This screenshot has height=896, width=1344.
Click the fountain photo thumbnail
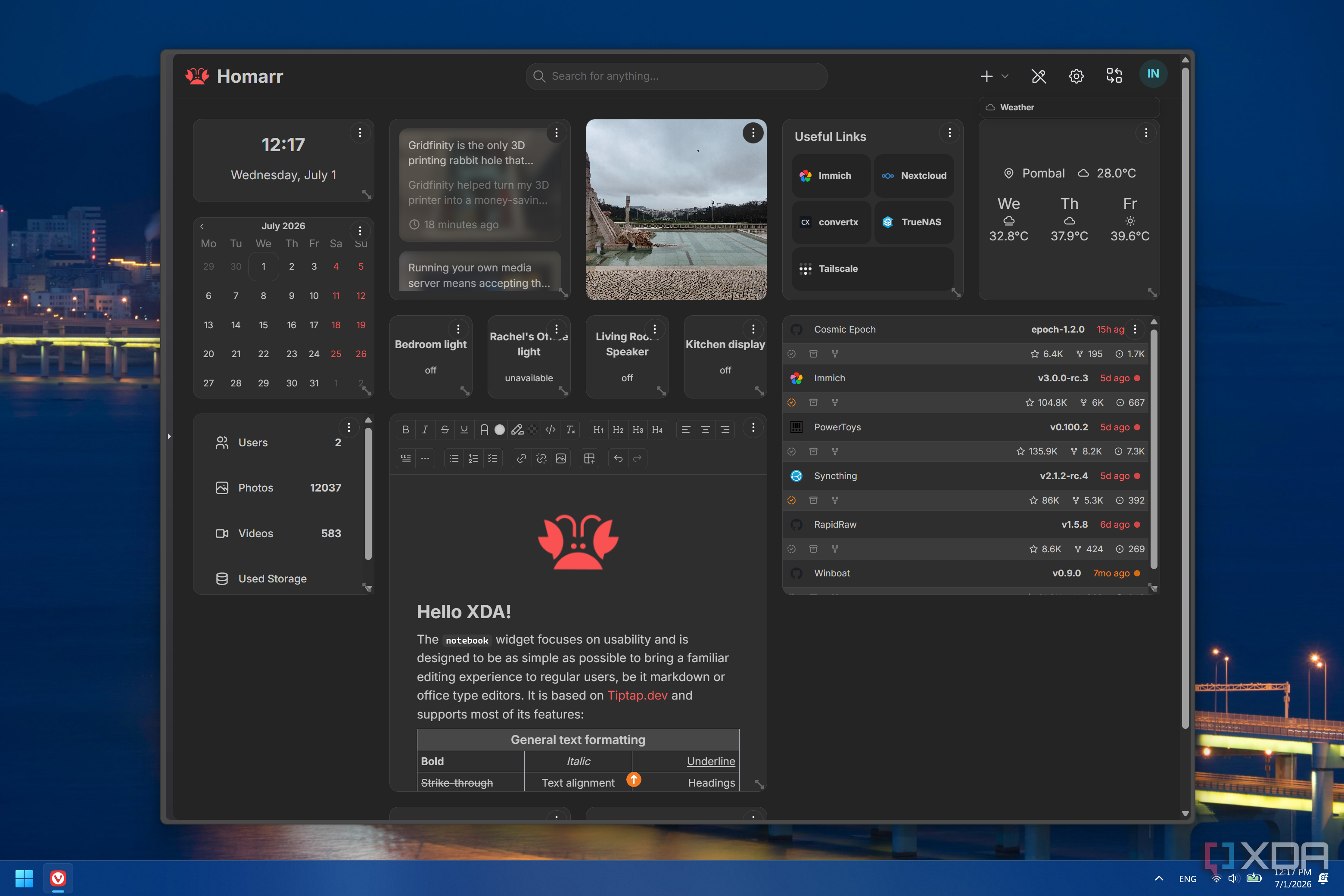pyautogui.click(x=676, y=209)
